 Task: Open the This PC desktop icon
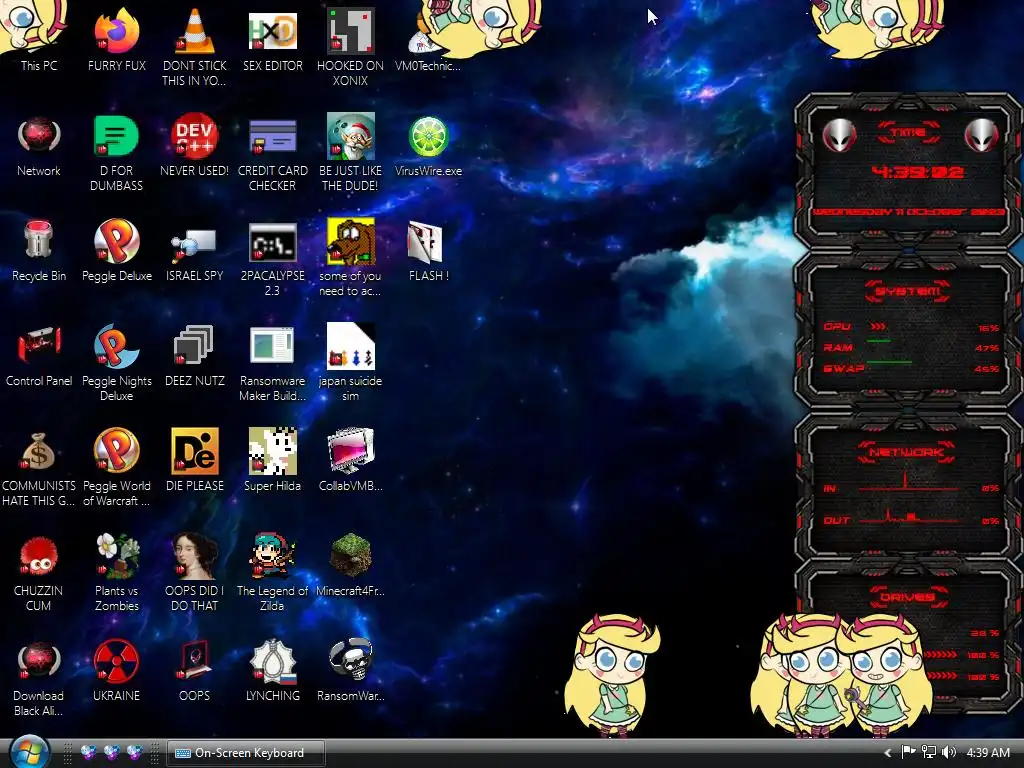[x=39, y=39]
